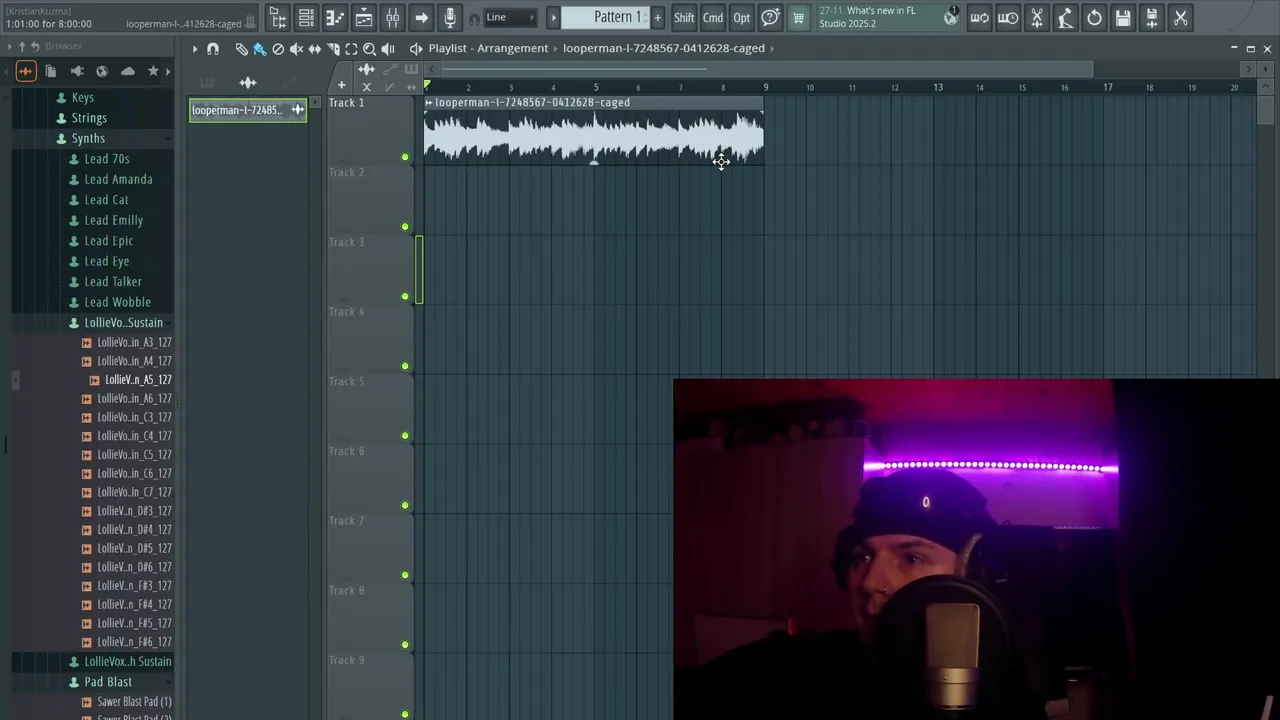Screen dimensions: 1280x720
Task: Open browser plugin speaker tab
Action: [x=77, y=71]
